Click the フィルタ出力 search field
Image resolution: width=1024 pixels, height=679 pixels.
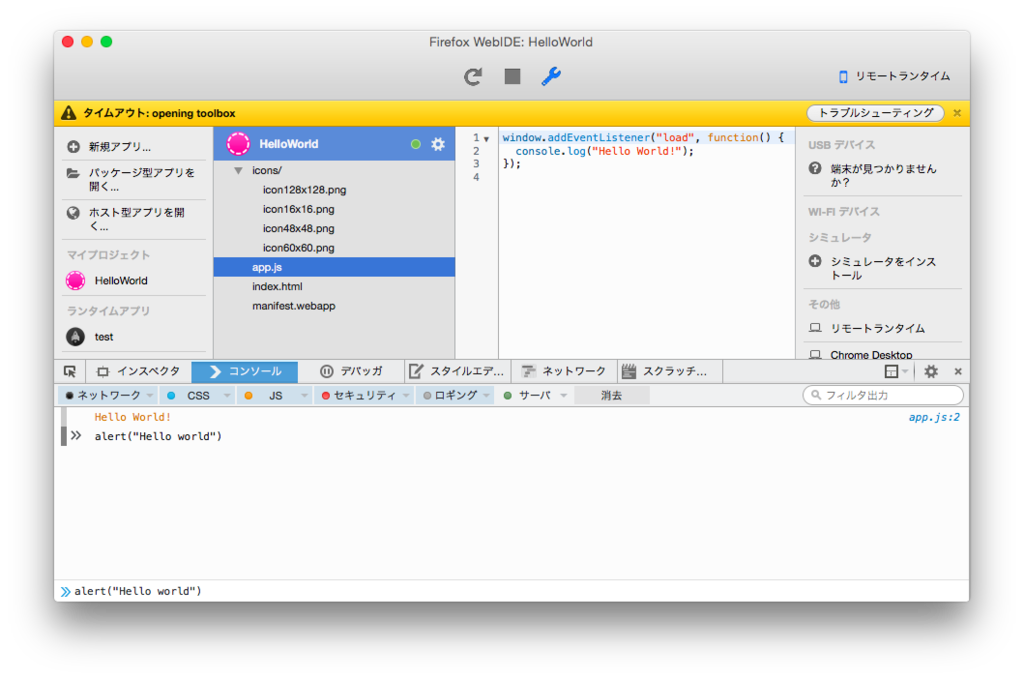click(883, 395)
